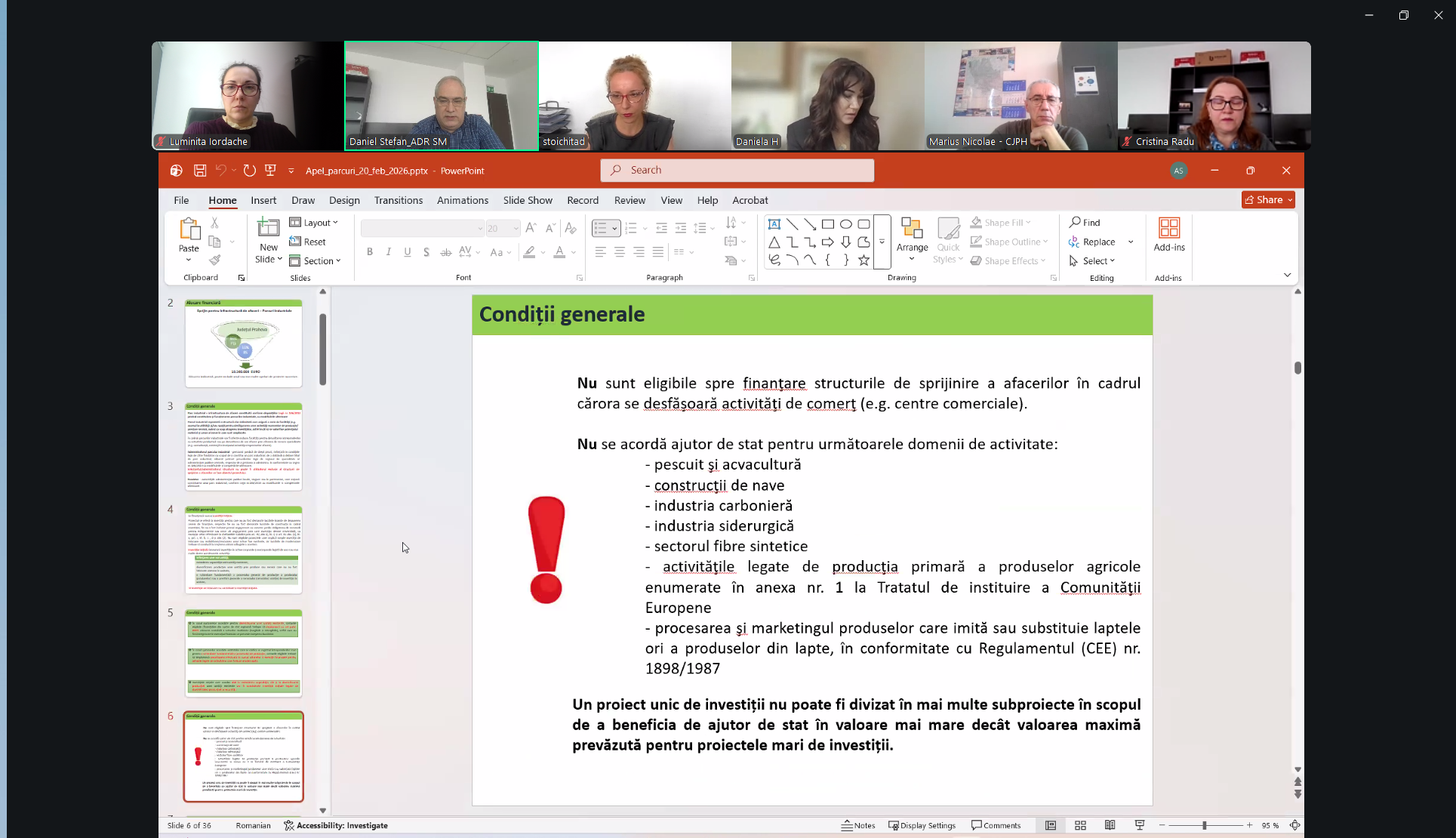The width and height of the screenshot is (1456, 838).
Task: Click the Save icon in title bar
Action: [200, 171]
